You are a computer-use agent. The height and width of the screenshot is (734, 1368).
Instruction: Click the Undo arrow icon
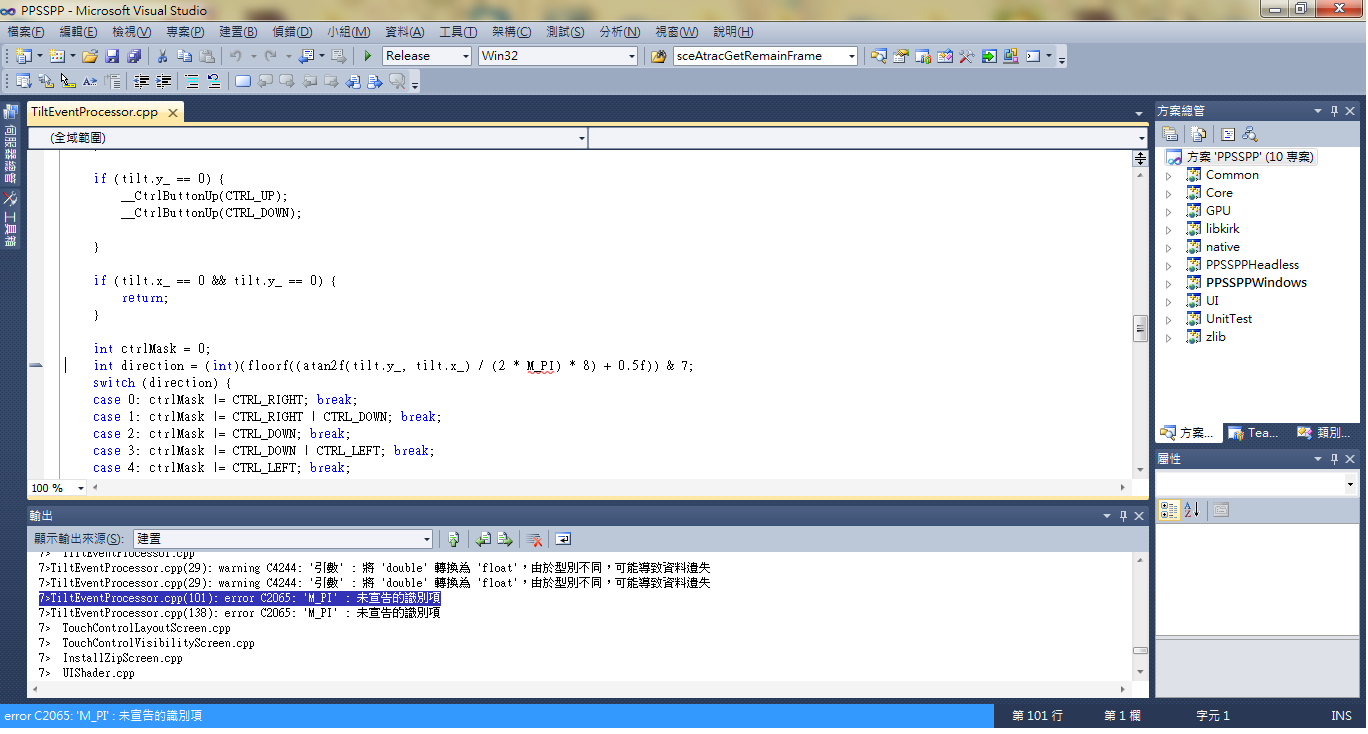point(235,56)
